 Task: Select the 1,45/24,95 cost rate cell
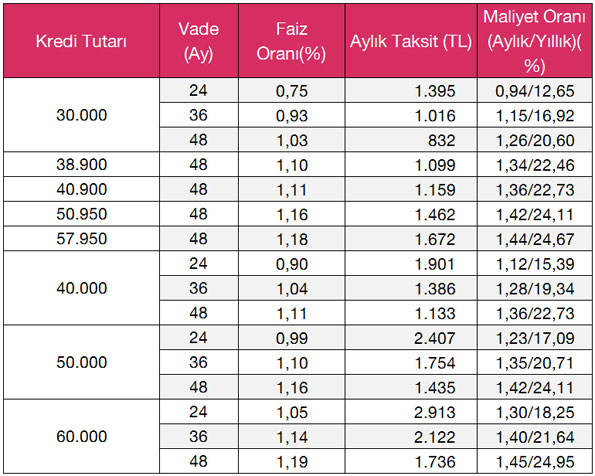(x=535, y=462)
